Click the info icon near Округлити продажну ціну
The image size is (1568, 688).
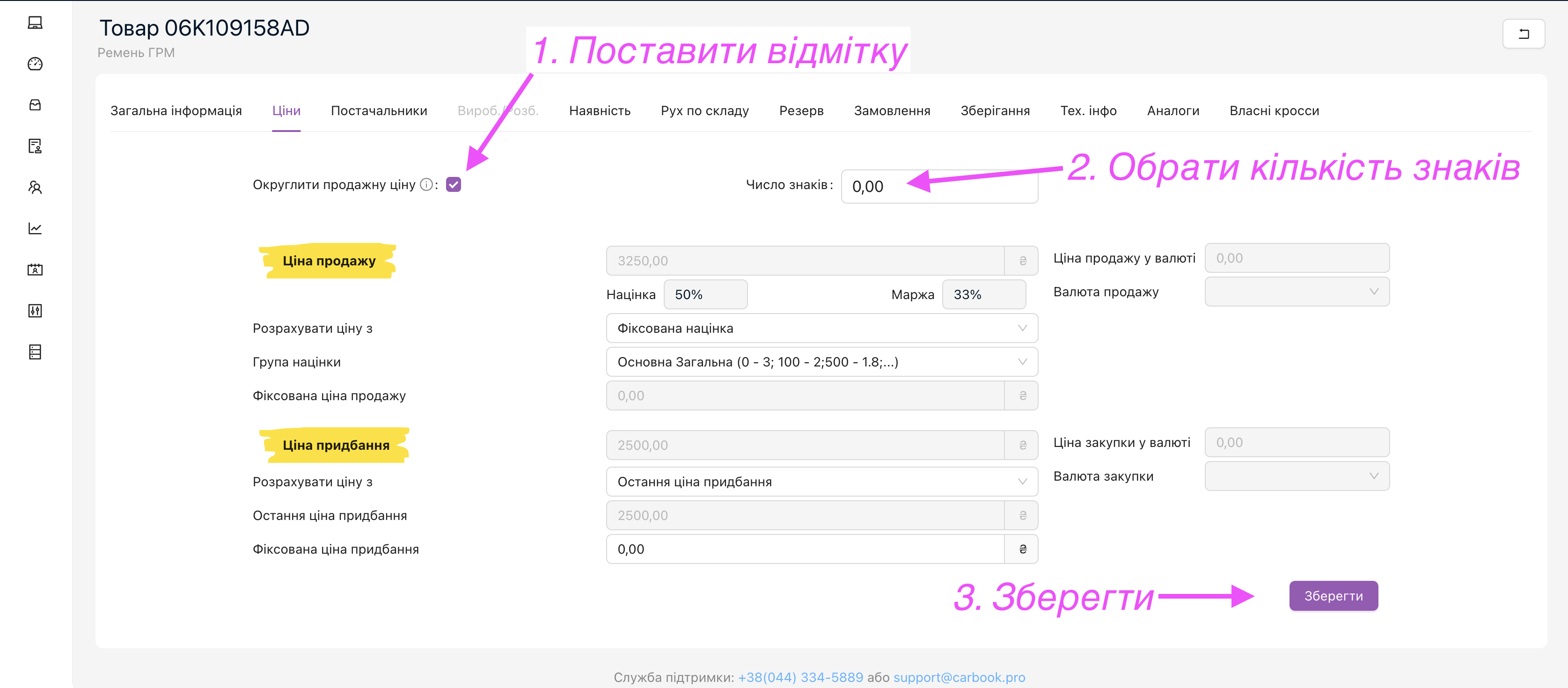point(426,184)
